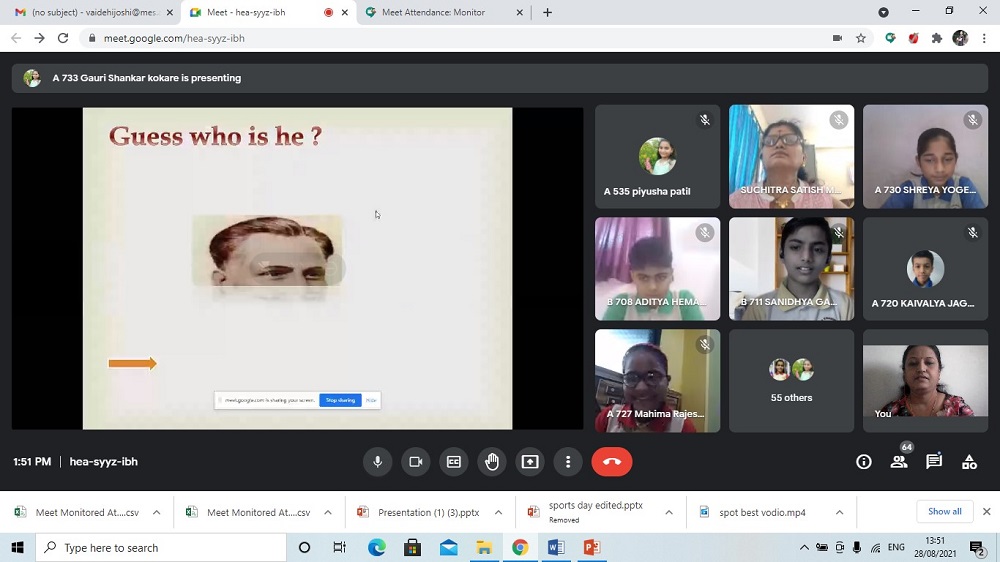Leave call with red hang-up button
1000x562 pixels.
click(612, 462)
